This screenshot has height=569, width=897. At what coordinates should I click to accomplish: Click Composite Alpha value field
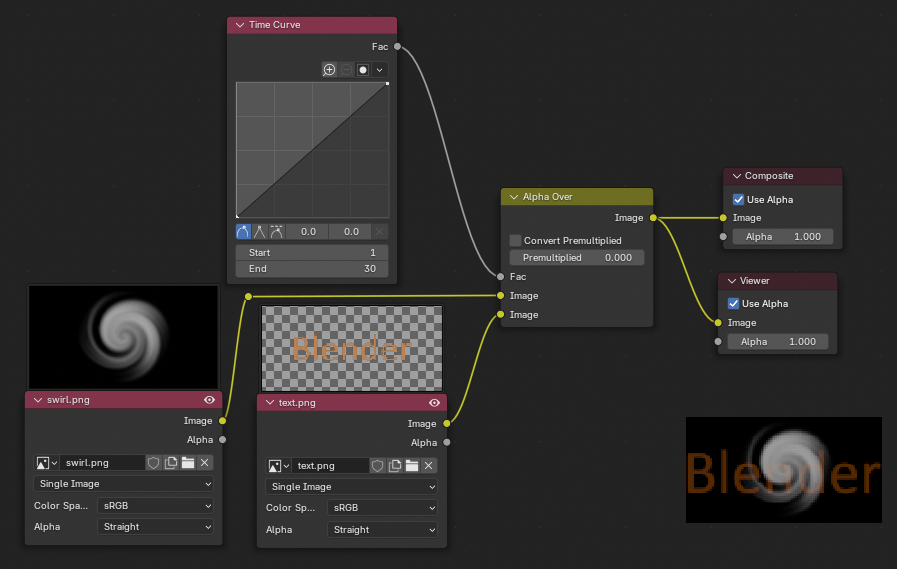[783, 237]
